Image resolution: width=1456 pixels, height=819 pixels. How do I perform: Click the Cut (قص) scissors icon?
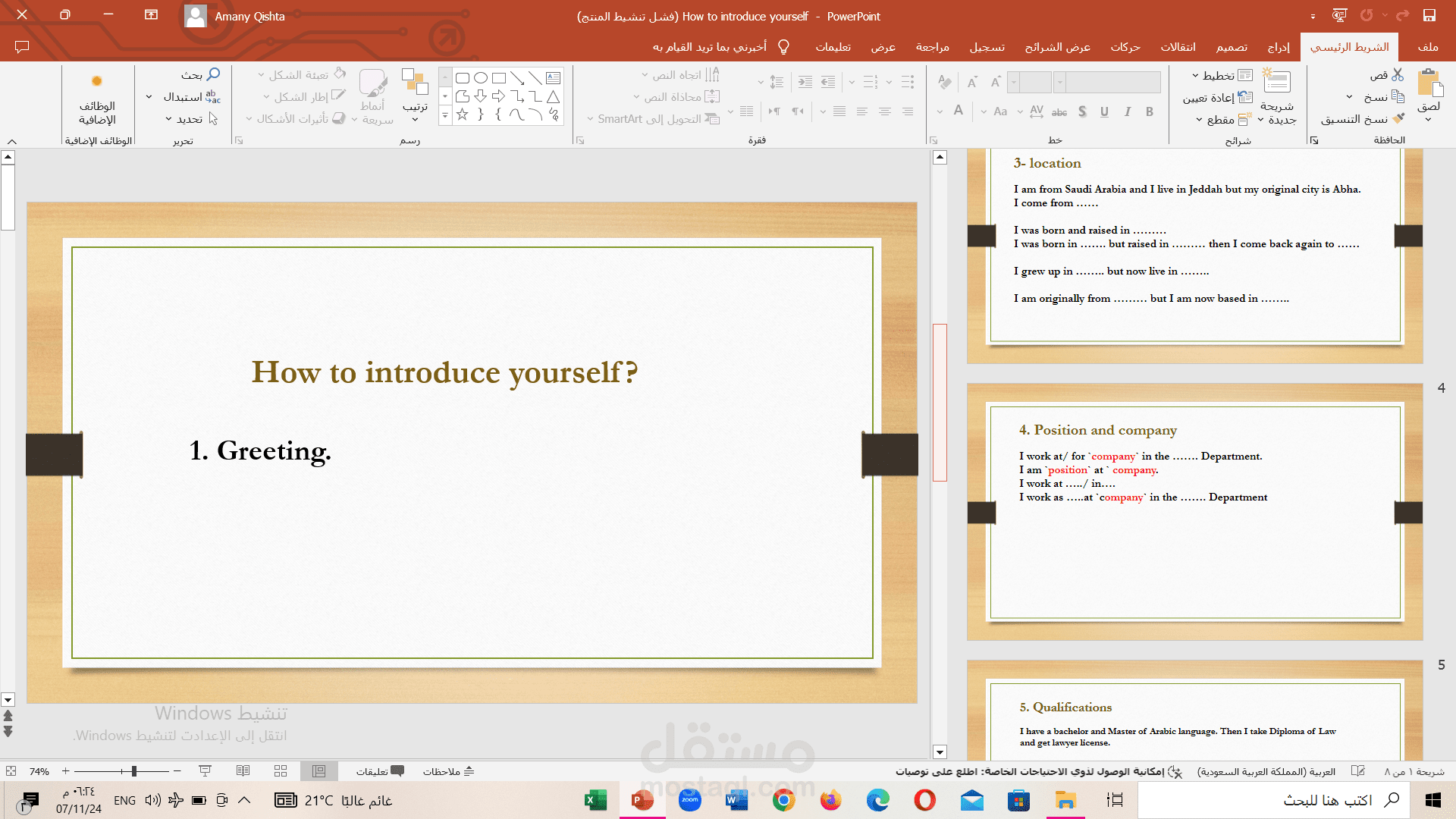(x=1398, y=74)
